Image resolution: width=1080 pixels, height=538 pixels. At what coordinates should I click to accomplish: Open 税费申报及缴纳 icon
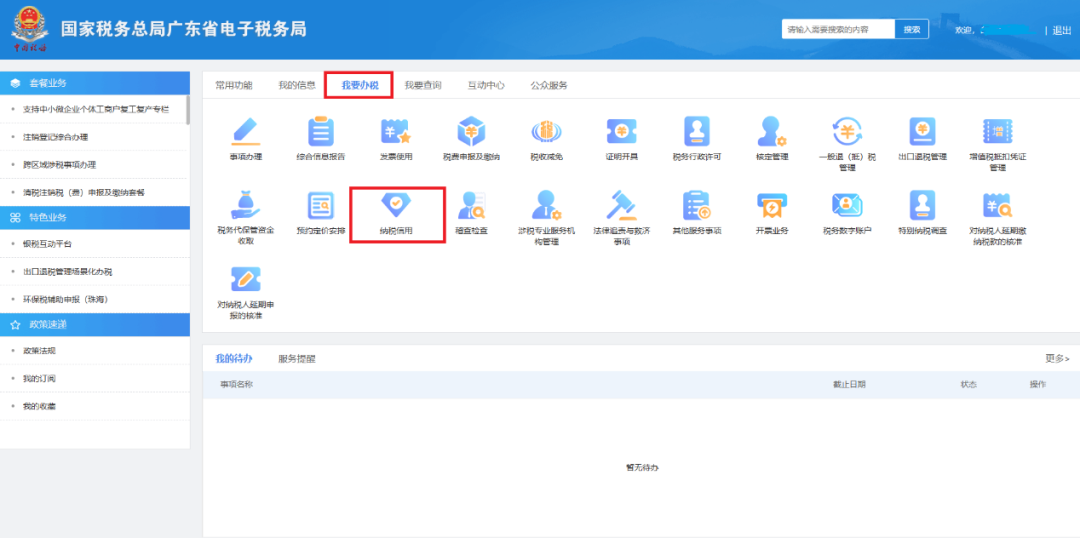(x=472, y=131)
